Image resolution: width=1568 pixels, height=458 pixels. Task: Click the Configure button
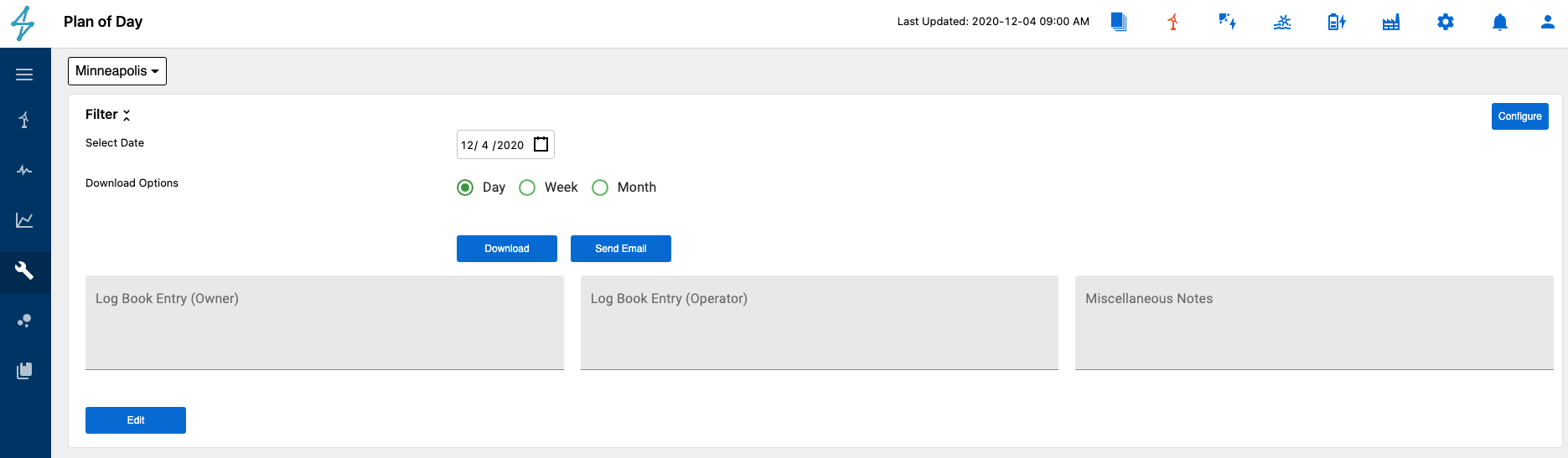click(1520, 116)
